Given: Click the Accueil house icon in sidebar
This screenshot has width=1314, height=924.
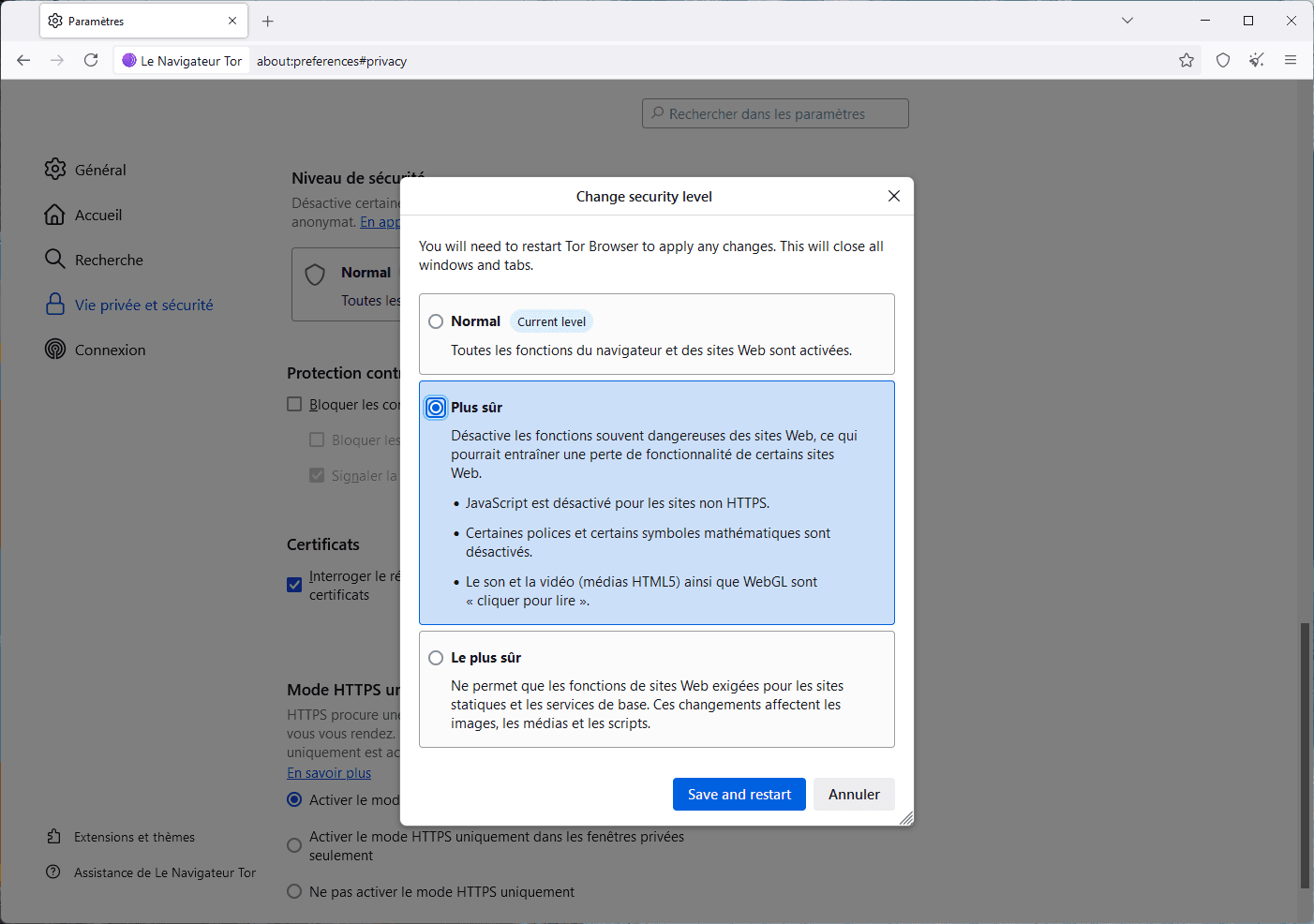Looking at the screenshot, I should pyautogui.click(x=55, y=215).
